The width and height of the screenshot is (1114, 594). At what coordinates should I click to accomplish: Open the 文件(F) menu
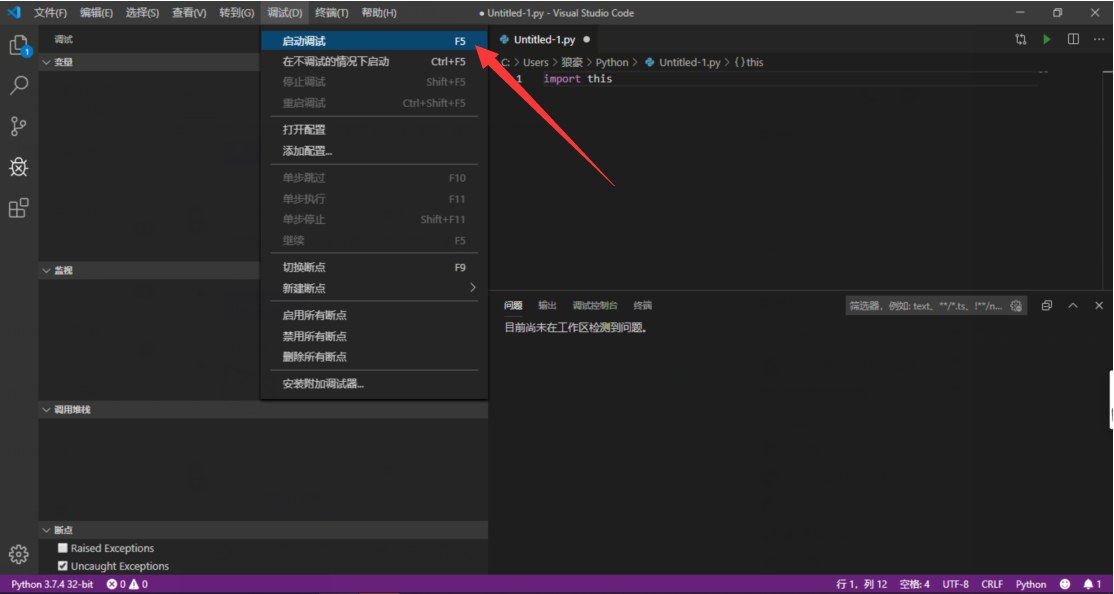[50, 13]
